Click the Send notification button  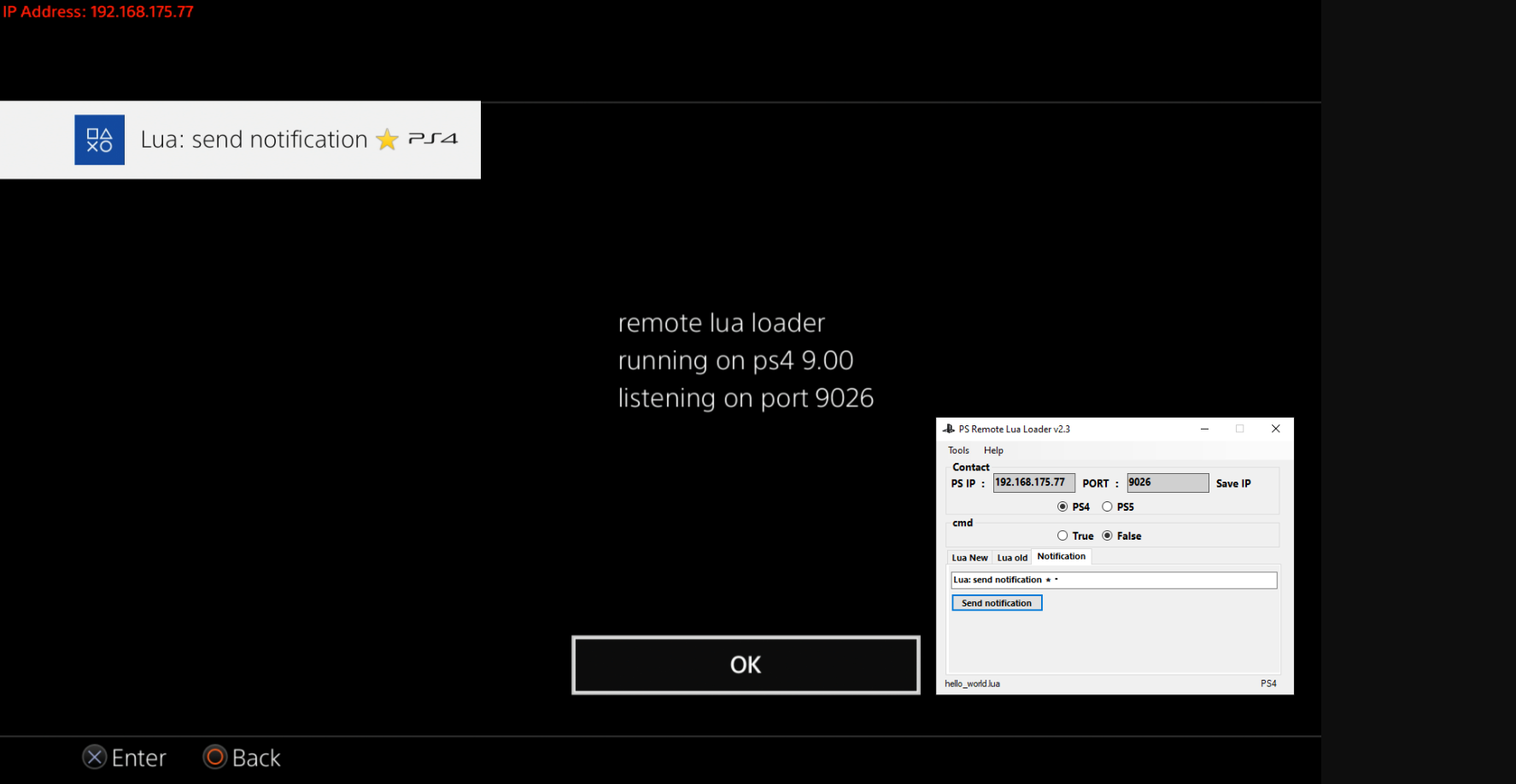pyautogui.click(x=997, y=603)
